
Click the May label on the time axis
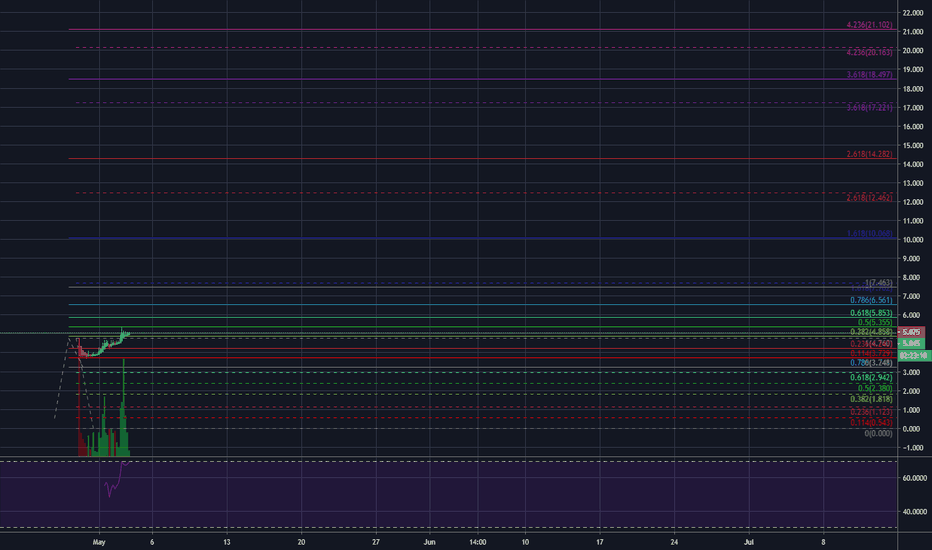(99, 542)
